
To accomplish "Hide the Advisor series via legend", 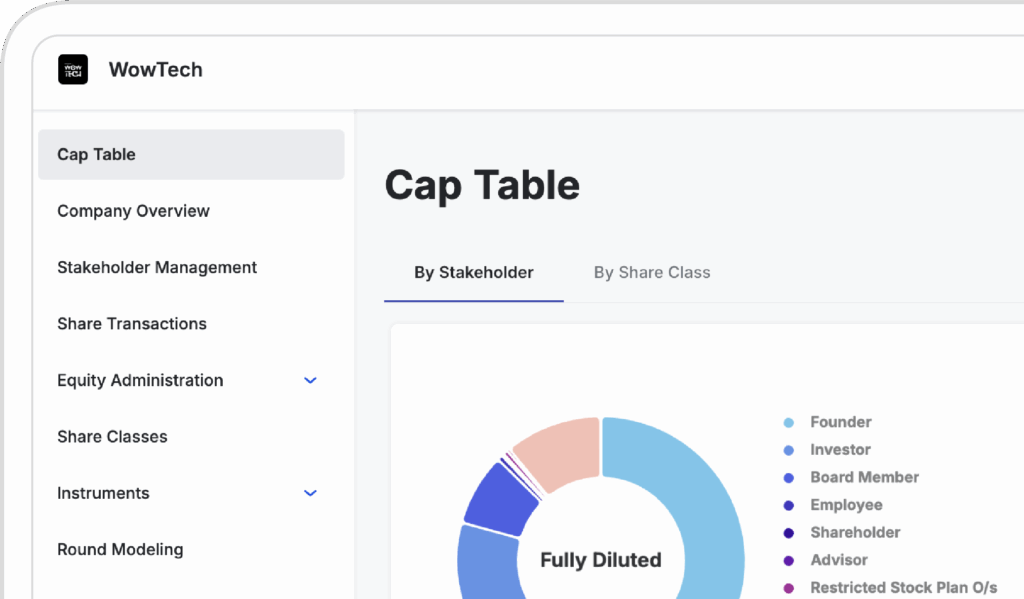I will point(838,560).
